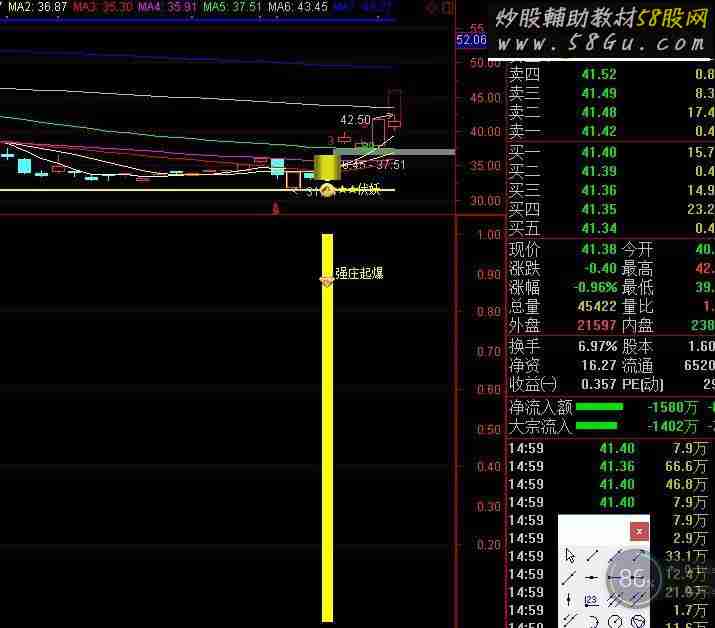The image size is (715, 628).
Task: Click the MA4 moving average label
Action: pos(167,7)
